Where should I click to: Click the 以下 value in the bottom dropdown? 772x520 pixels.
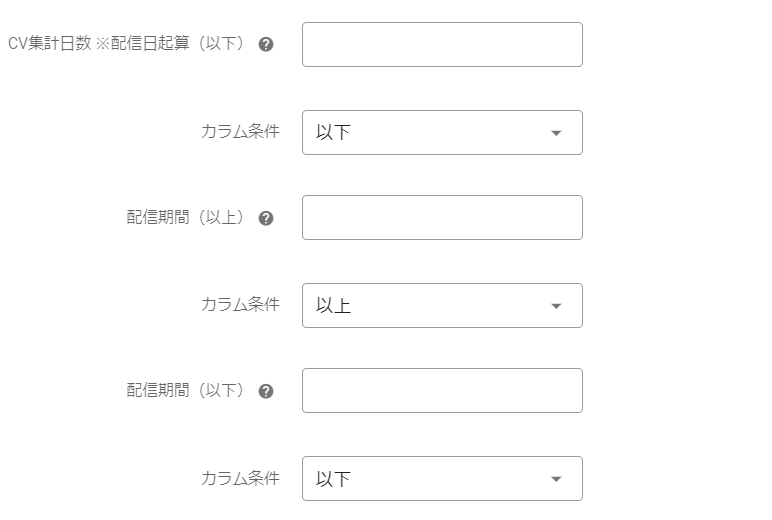pos(334,479)
